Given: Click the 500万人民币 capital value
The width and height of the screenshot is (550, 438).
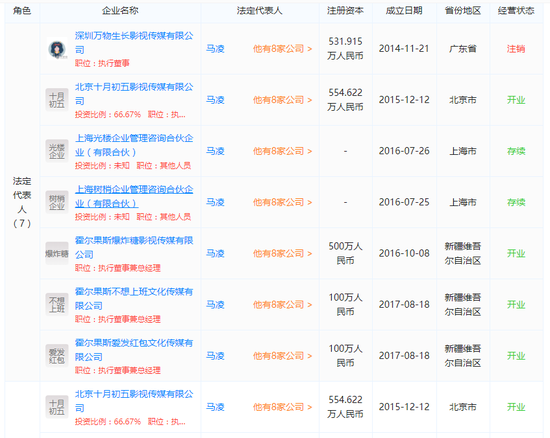Looking at the screenshot, I should (345, 254).
